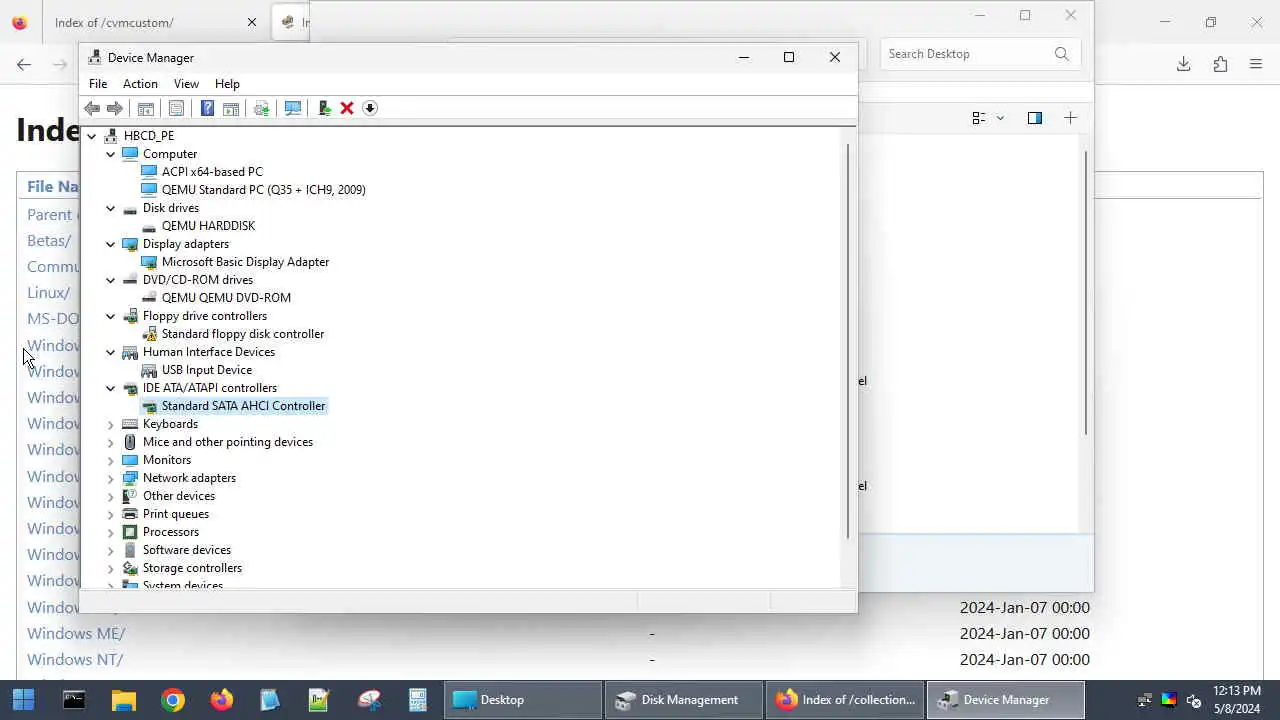Viewport: 1280px width, 720px height.
Task: Click Device Manager vertical scrollbar
Action: coord(849,340)
